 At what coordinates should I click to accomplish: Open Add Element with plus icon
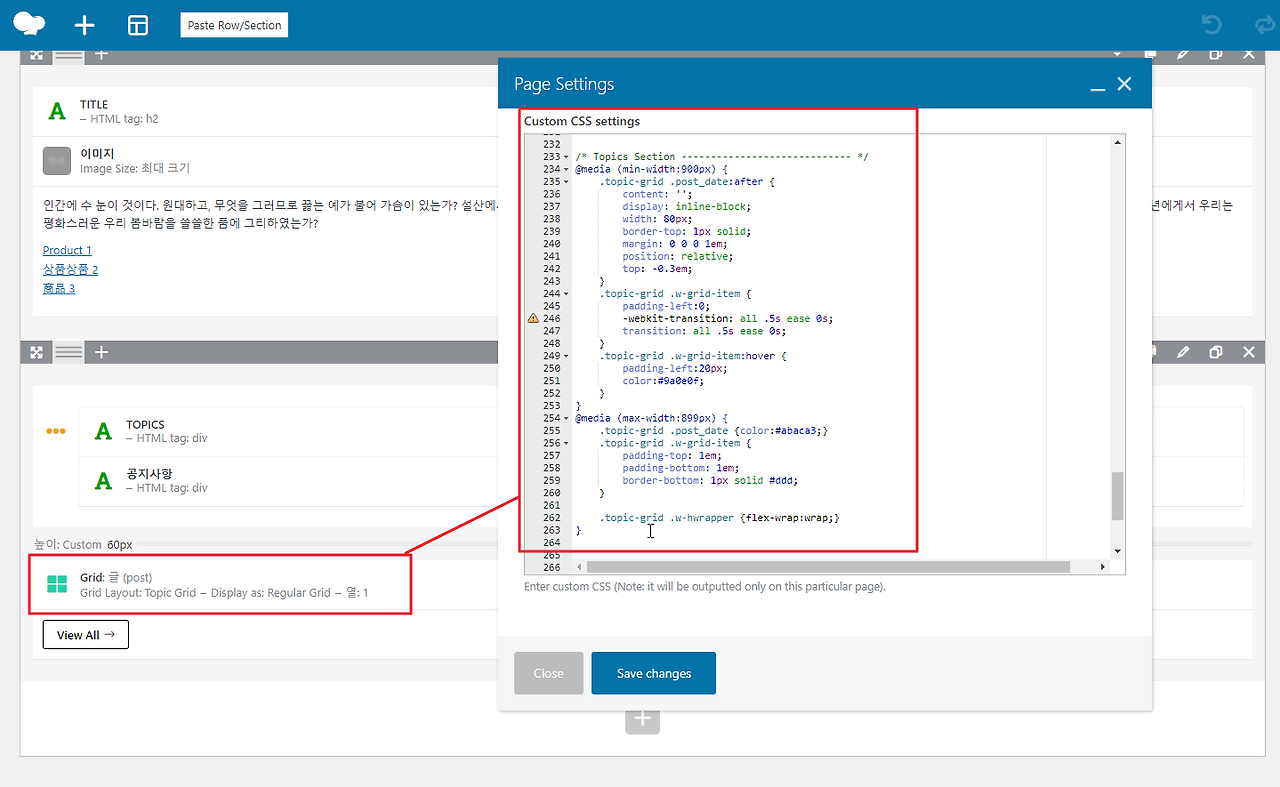(x=85, y=26)
